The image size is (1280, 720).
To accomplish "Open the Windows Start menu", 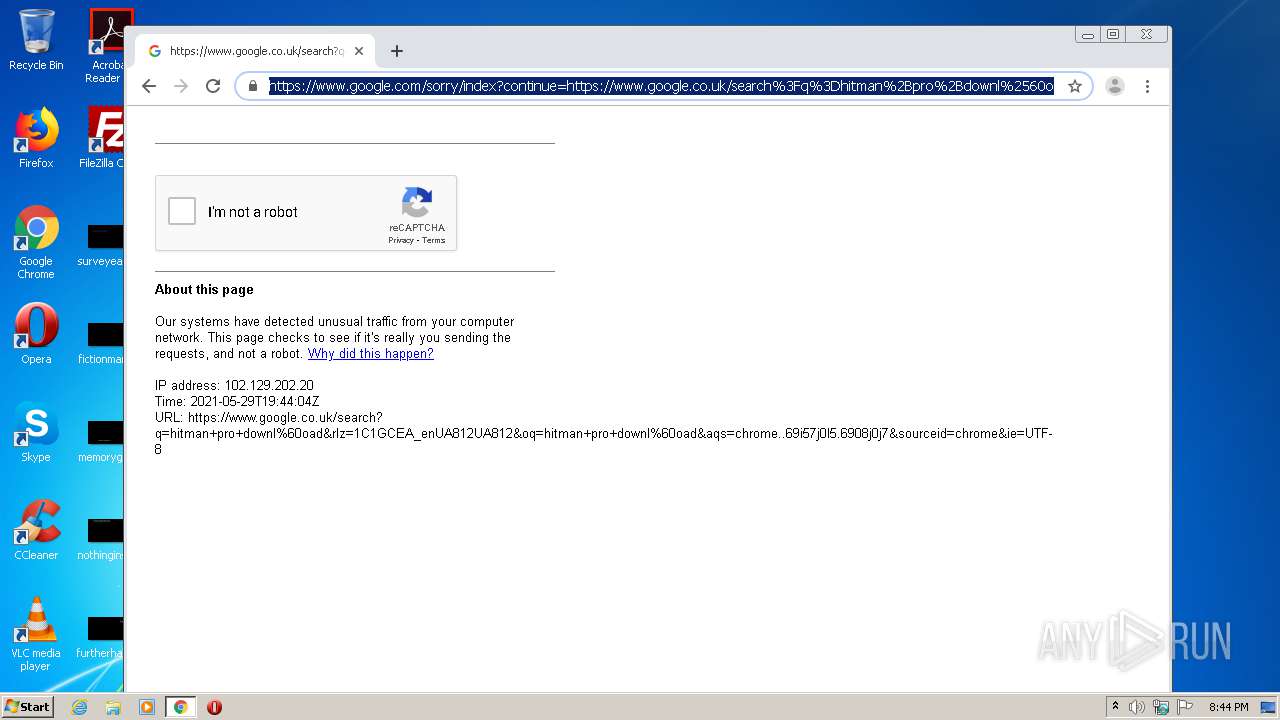I will point(27,706).
